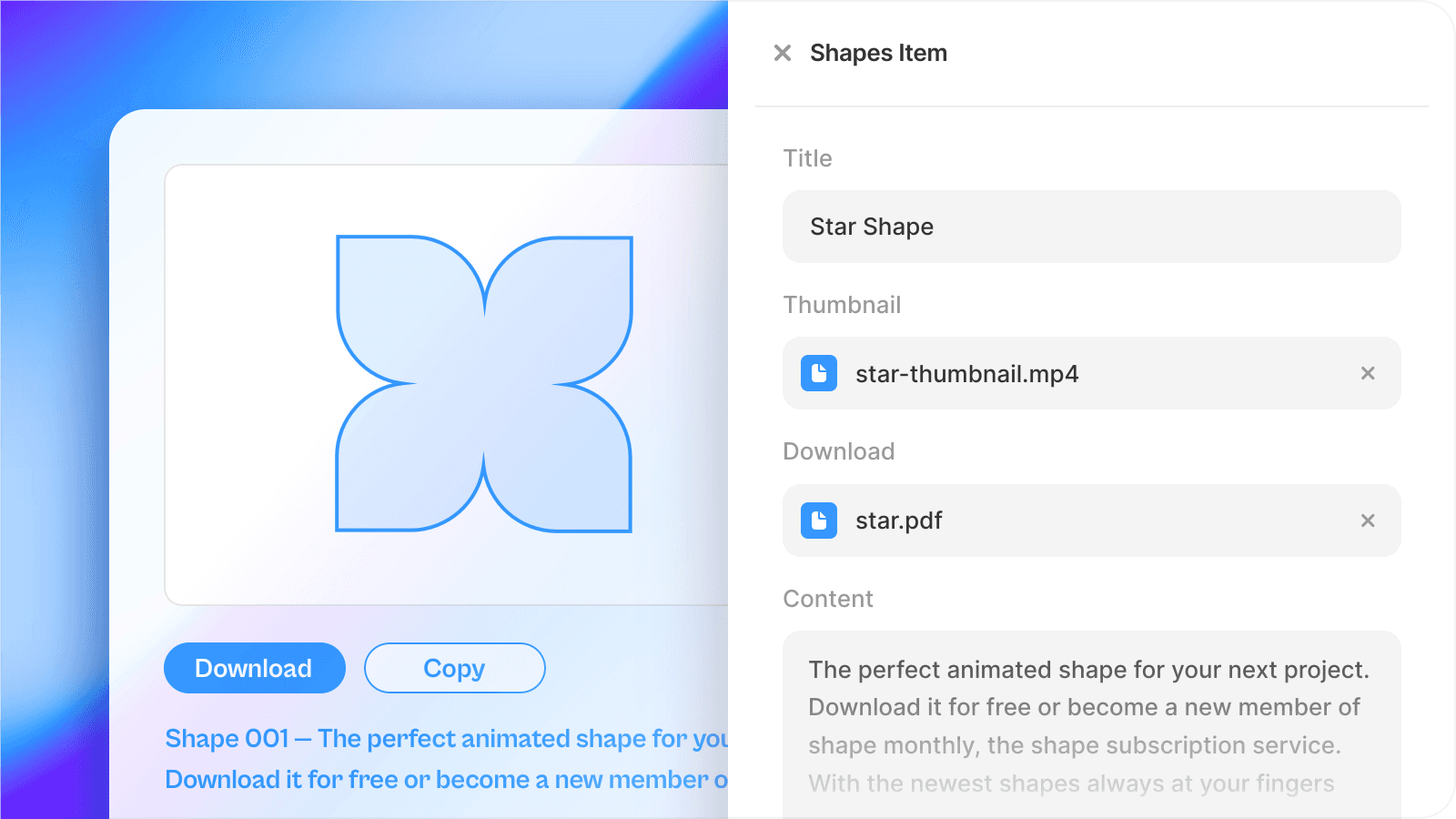This screenshot has height=819, width=1456.
Task: Click the Title field label
Action: click(x=807, y=158)
